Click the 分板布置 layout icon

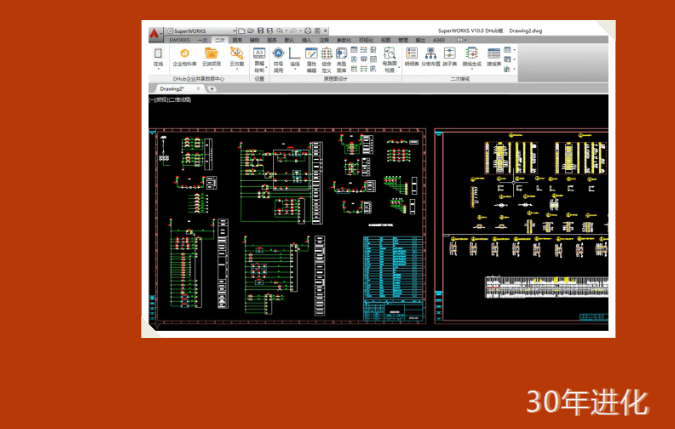[x=430, y=53]
